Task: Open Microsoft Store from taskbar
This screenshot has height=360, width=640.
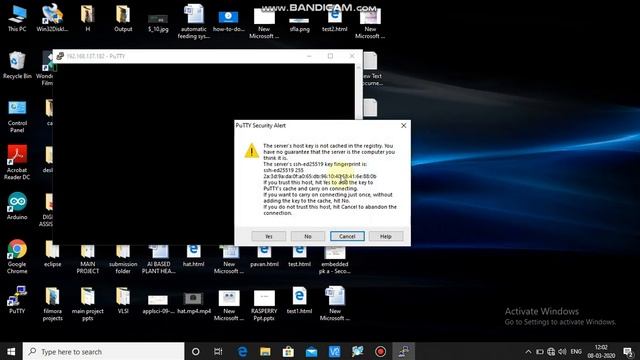Action: (x=288, y=351)
